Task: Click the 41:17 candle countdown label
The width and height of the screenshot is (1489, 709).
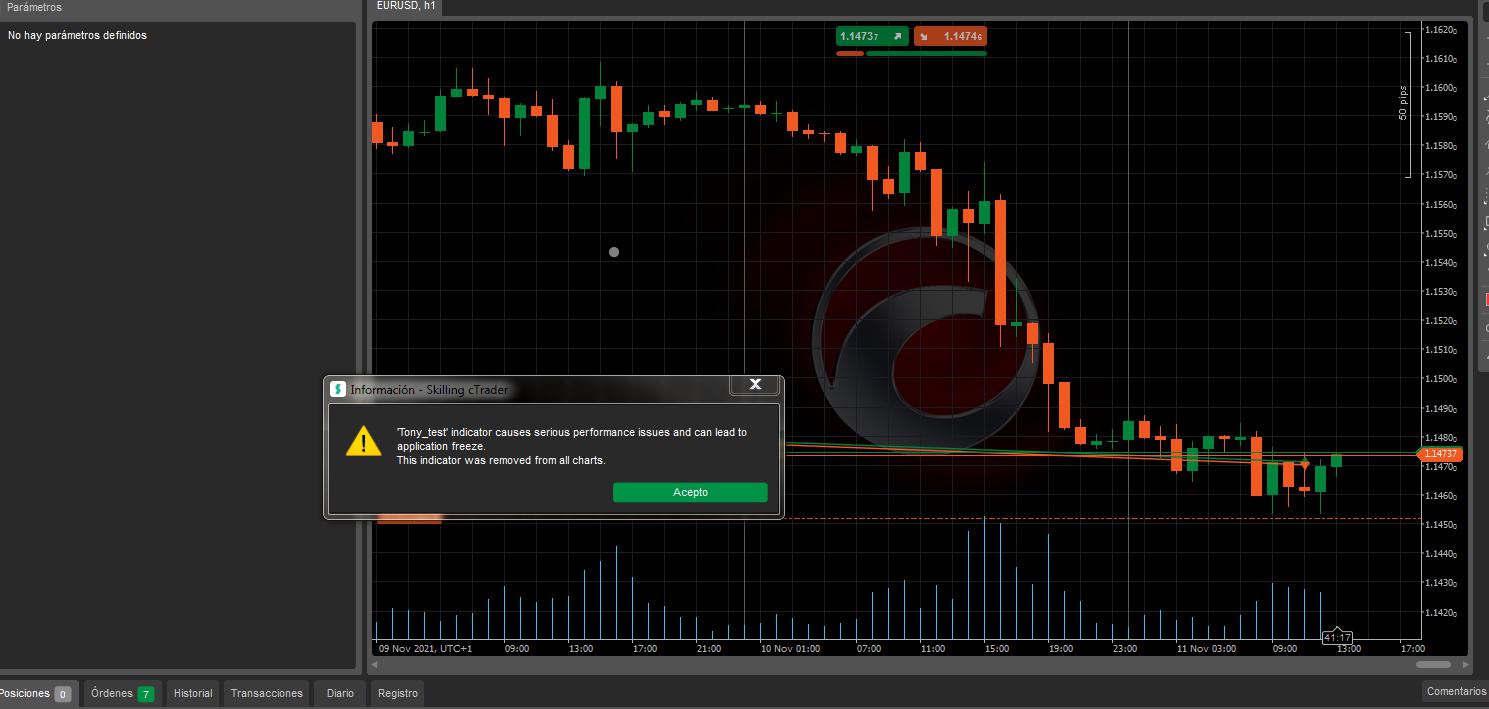Action: [1337, 637]
